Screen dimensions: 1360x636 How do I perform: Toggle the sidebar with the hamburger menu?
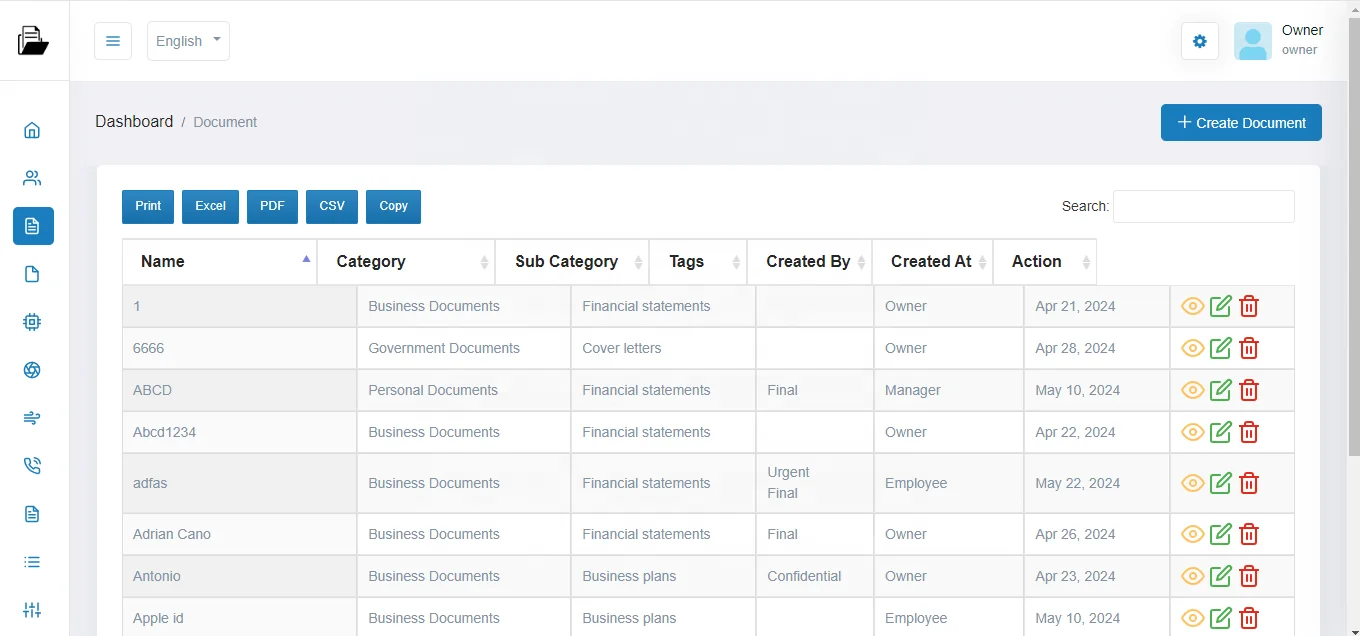point(112,41)
